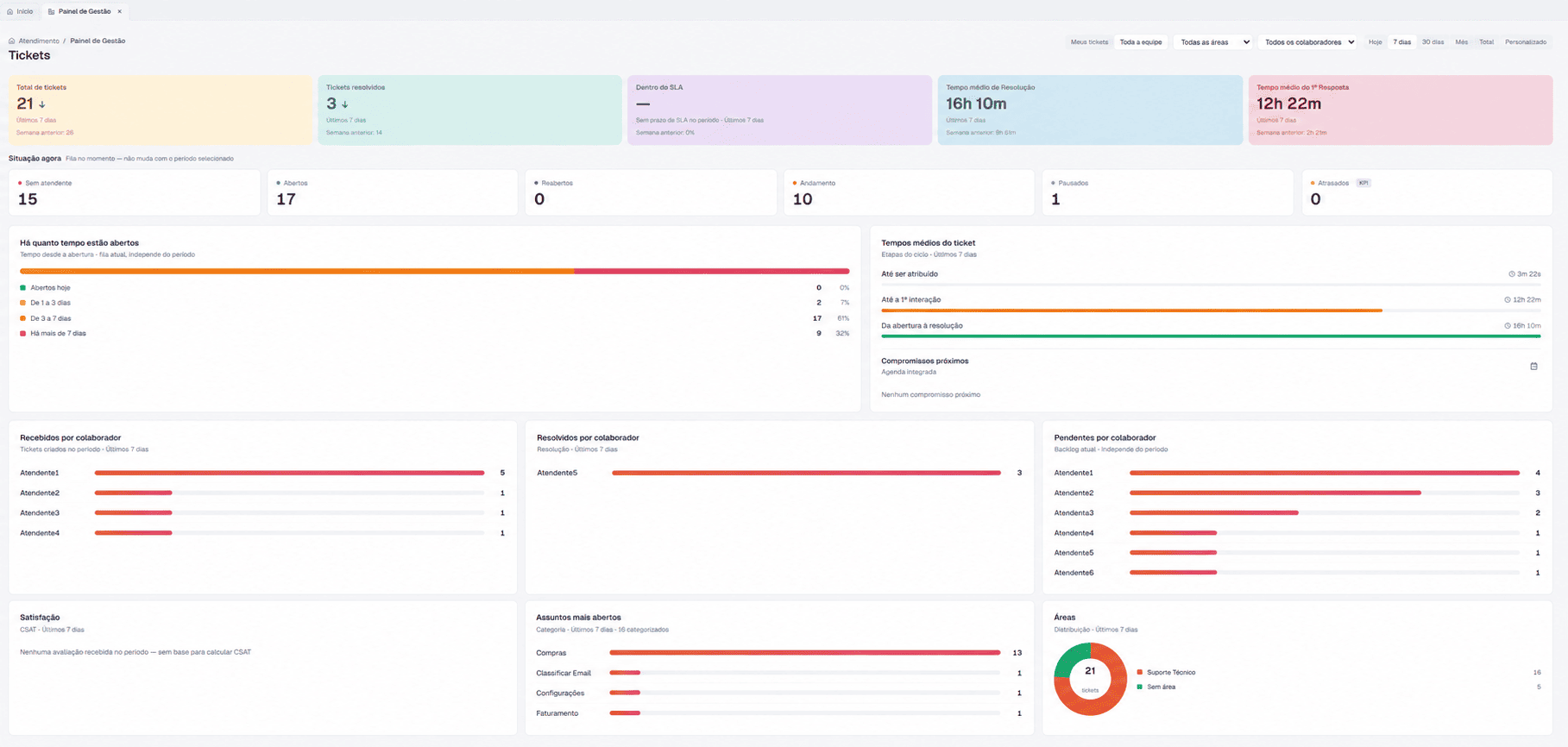
Task: Click the green Sem área legend square
Action: coord(1140,687)
